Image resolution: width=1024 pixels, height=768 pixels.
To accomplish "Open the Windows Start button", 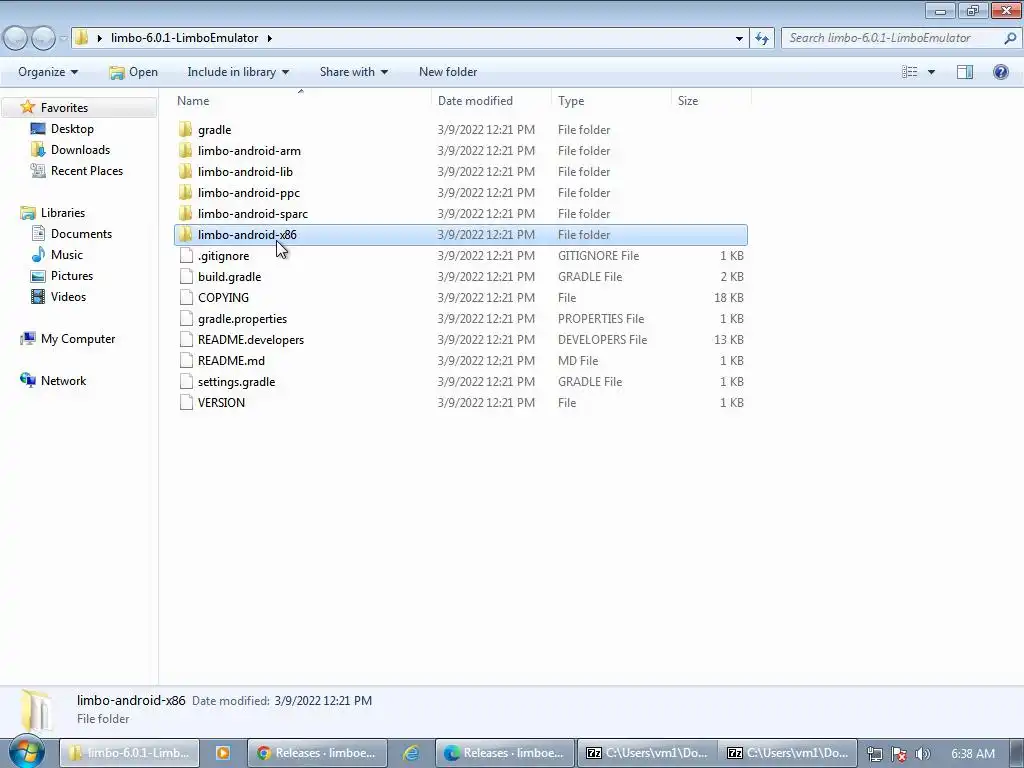I will pos(27,752).
